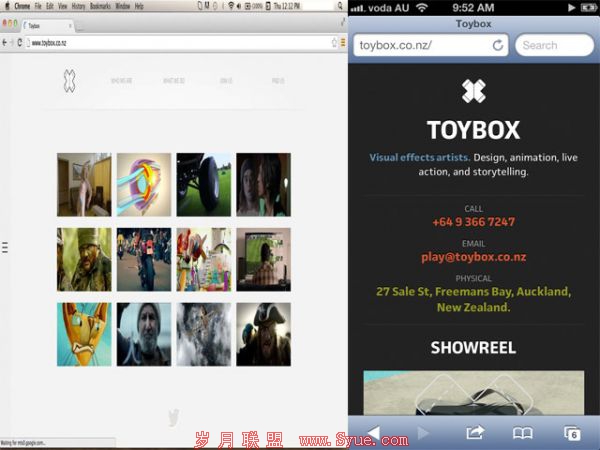
Task: Open the plane in clouds thumbnail
Action: pyautogui.click(x=204, y=334)
